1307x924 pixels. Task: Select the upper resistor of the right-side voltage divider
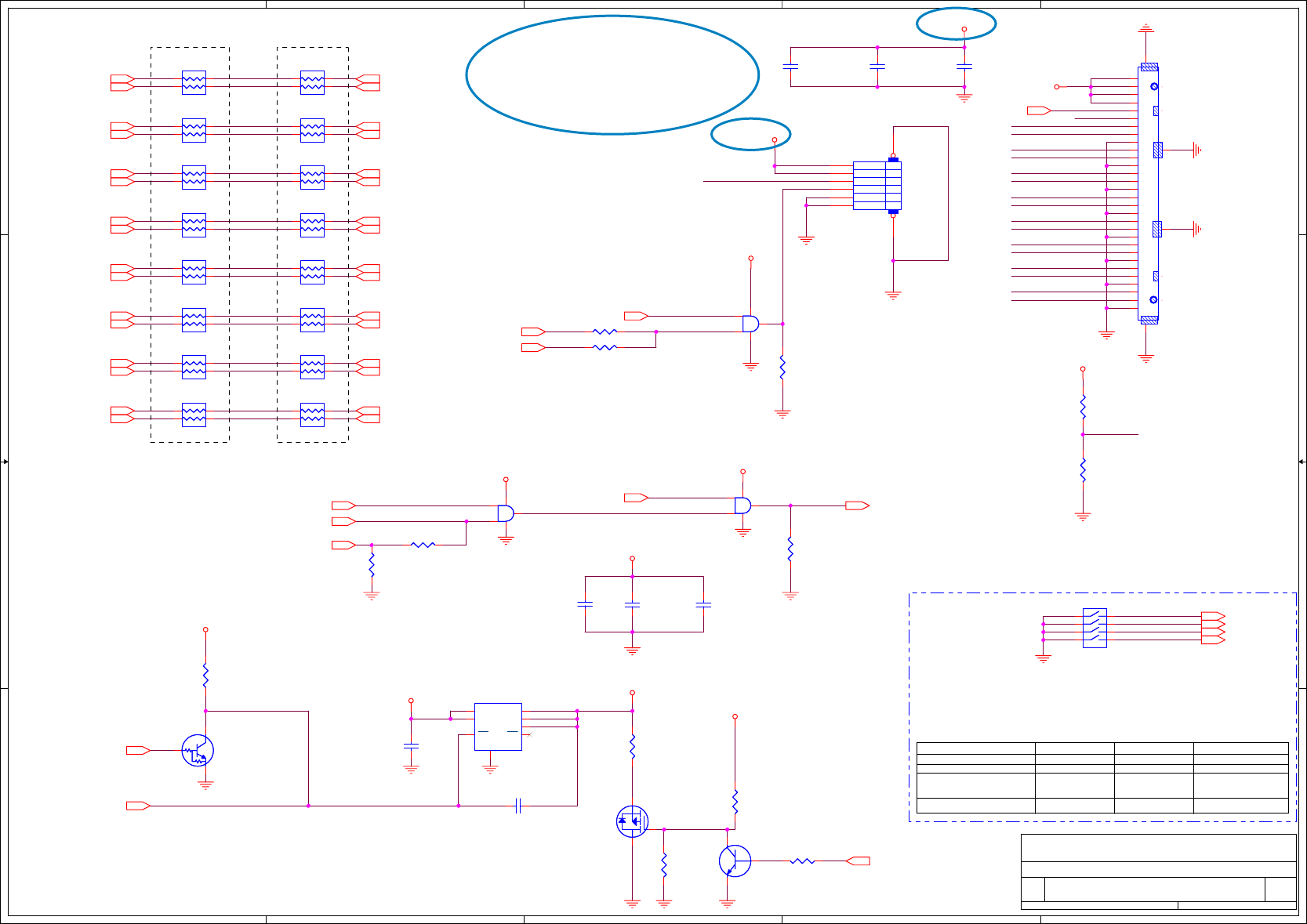[x=1083, y=407]
